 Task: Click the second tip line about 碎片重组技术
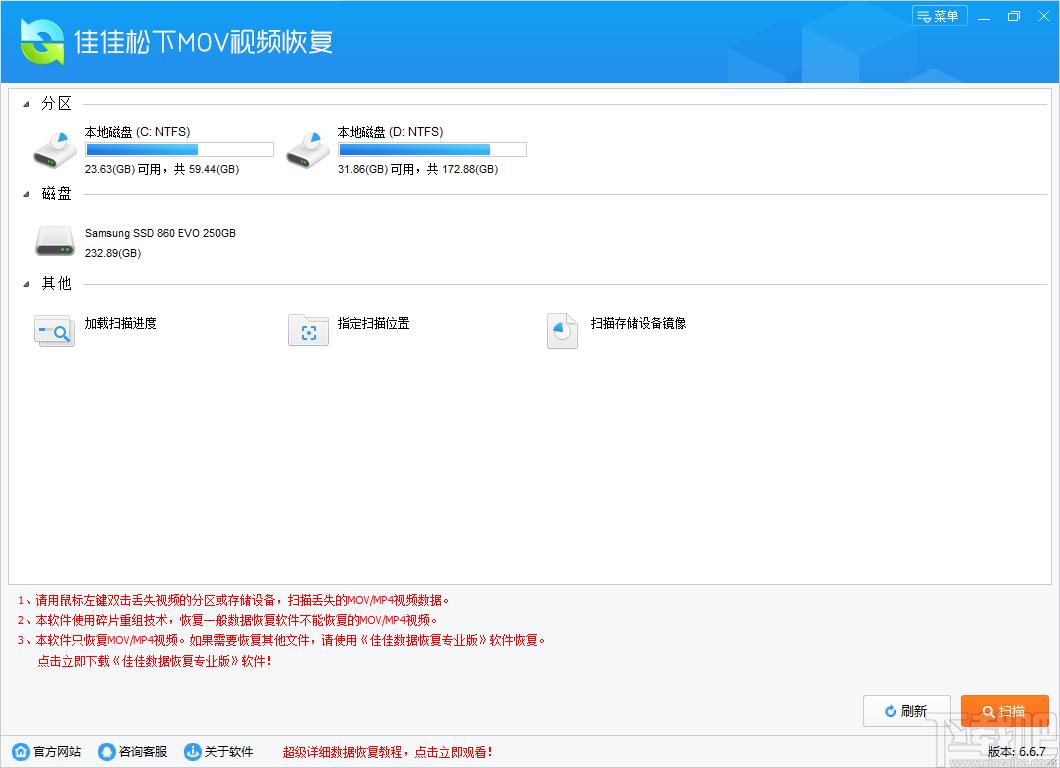point(228,620)
